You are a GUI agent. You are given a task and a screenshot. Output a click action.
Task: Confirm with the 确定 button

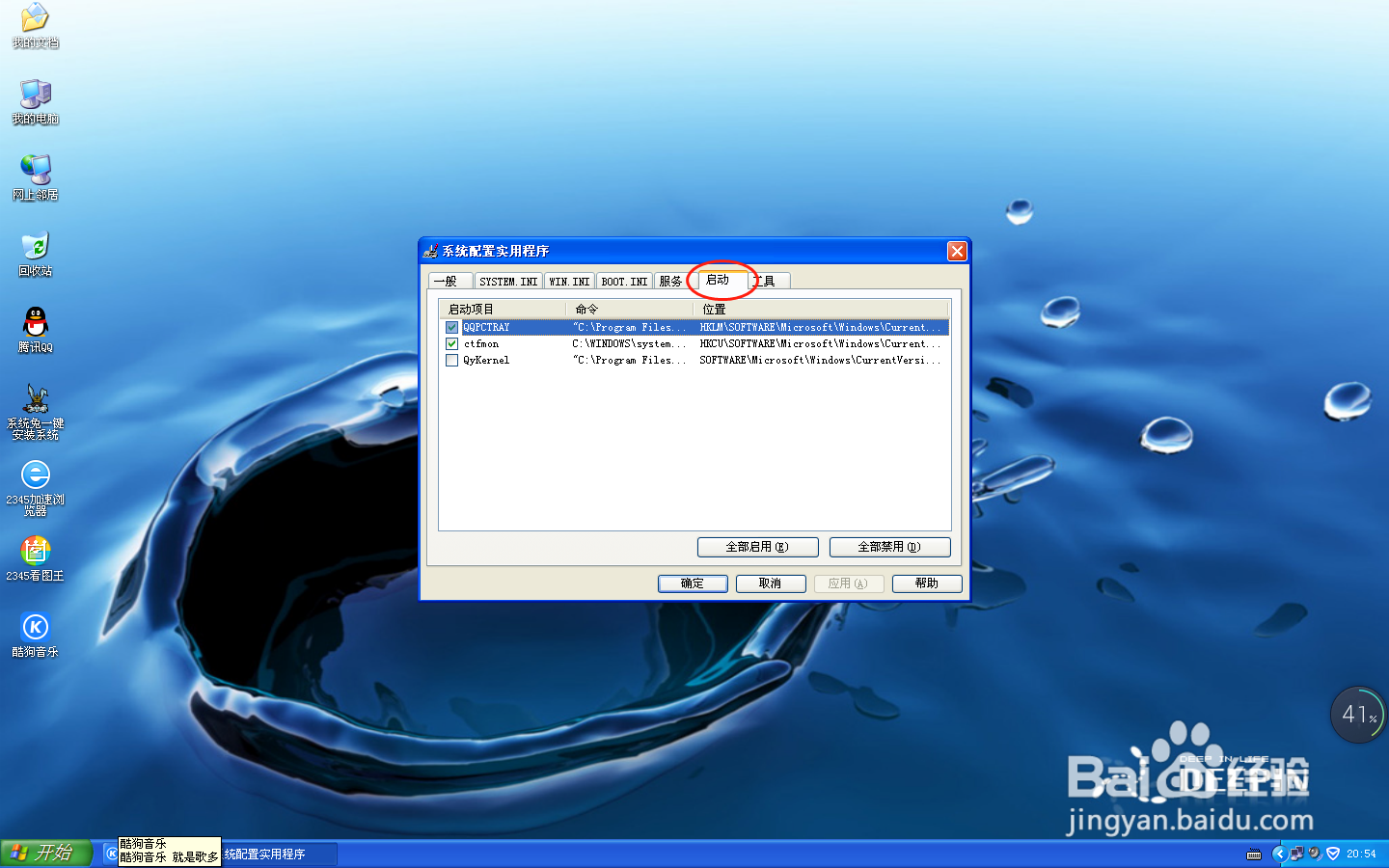[x=693, y=583]
